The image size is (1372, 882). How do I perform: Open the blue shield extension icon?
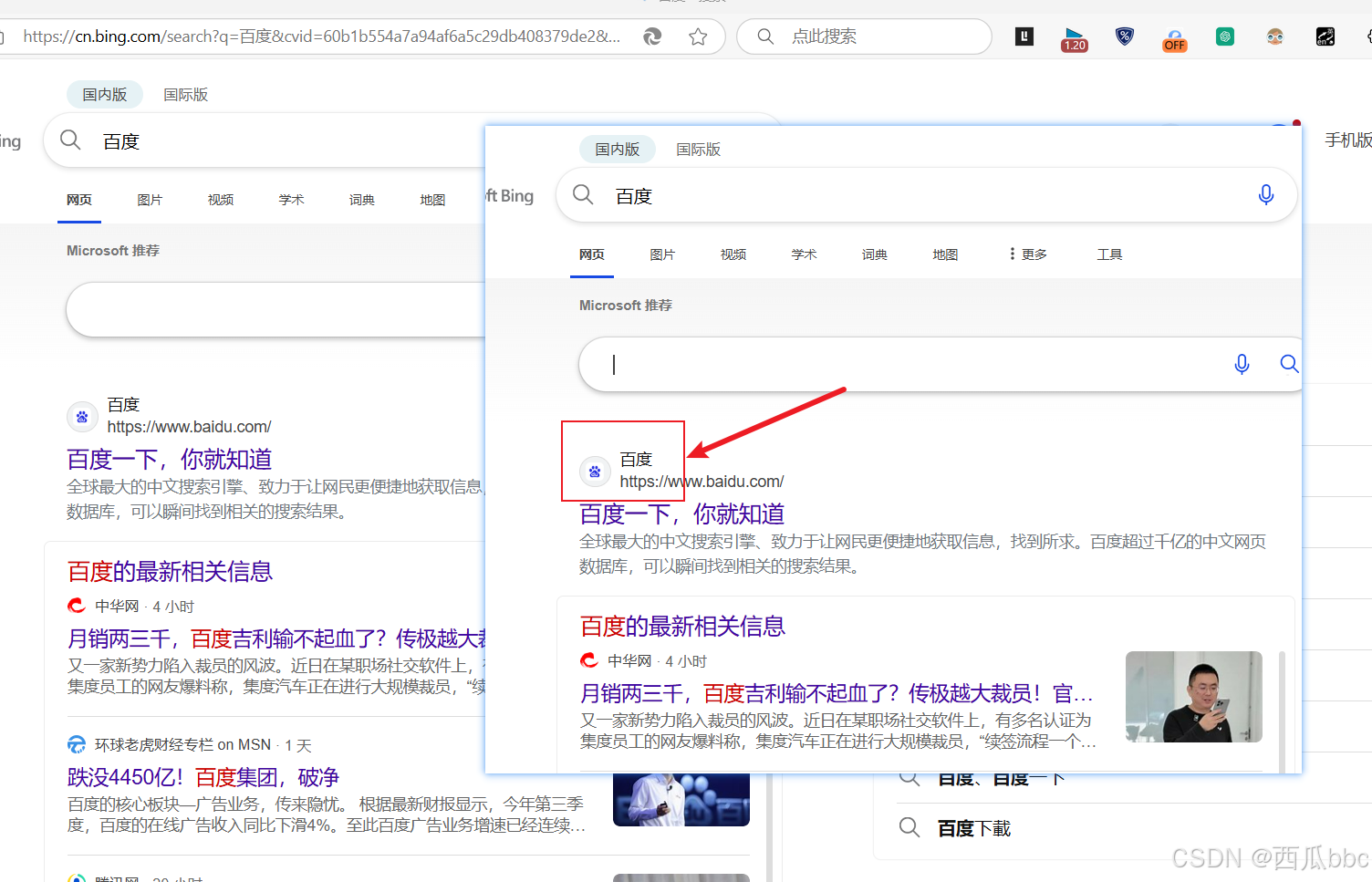coord(1125,36)
